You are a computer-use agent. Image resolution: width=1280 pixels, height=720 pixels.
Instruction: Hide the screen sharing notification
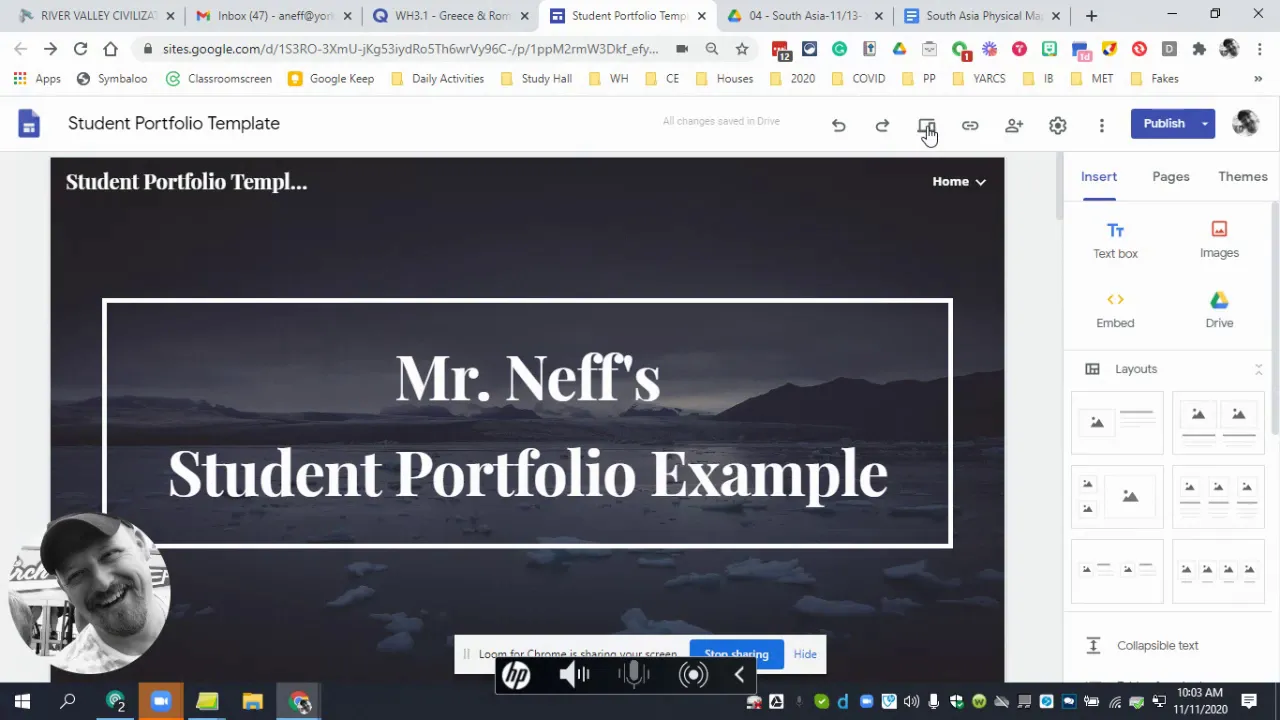[x=805, y=654]
